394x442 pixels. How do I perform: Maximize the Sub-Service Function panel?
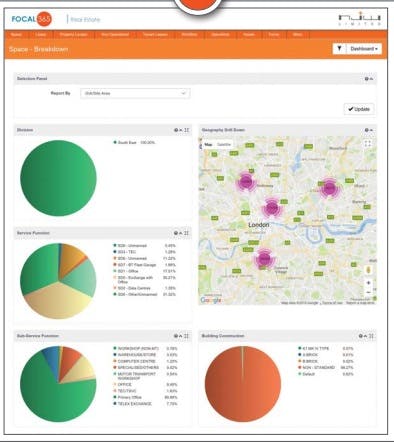point(187,336)
